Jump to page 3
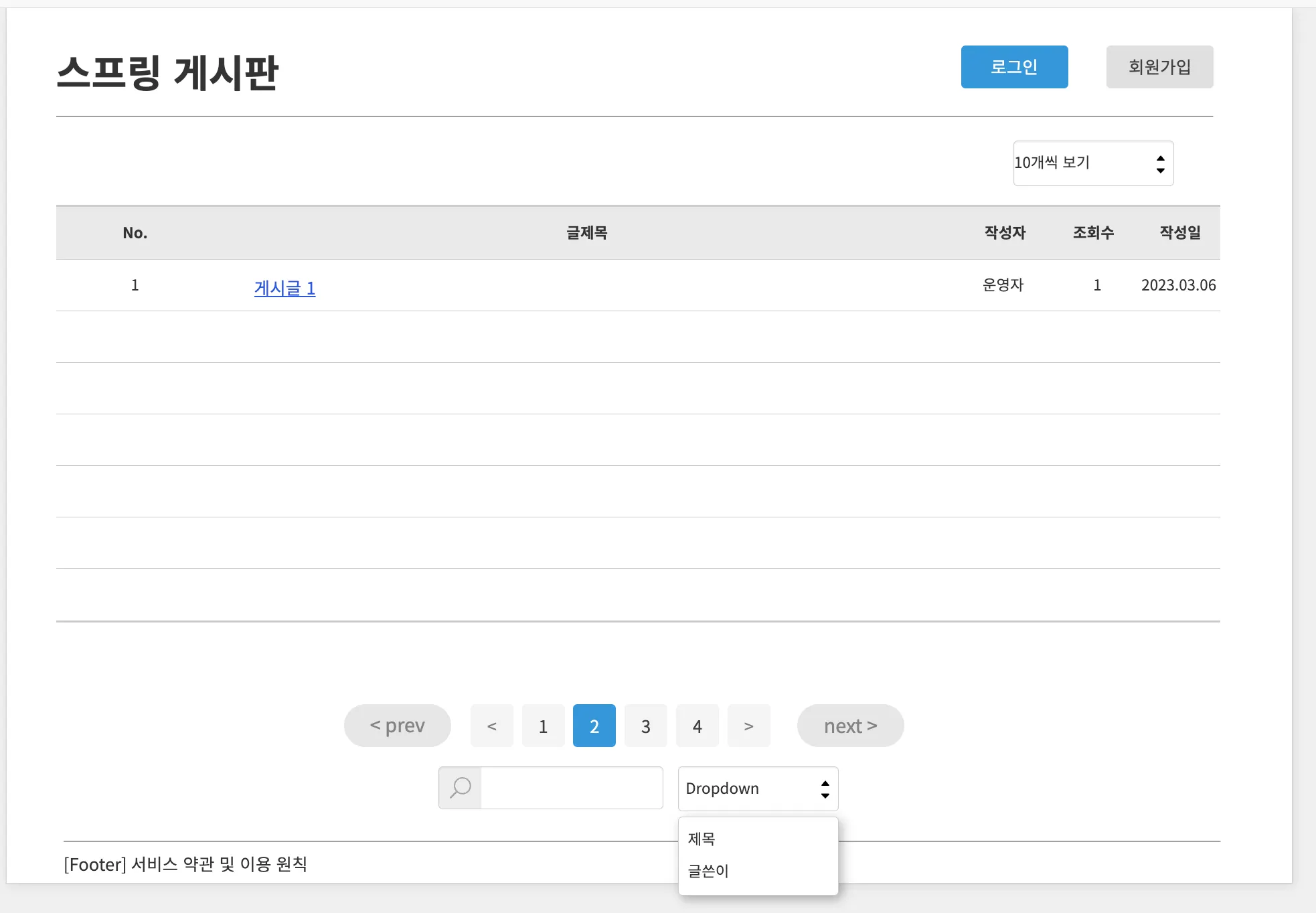Viewport: 1316px width, 913px height. pos(645,726)
